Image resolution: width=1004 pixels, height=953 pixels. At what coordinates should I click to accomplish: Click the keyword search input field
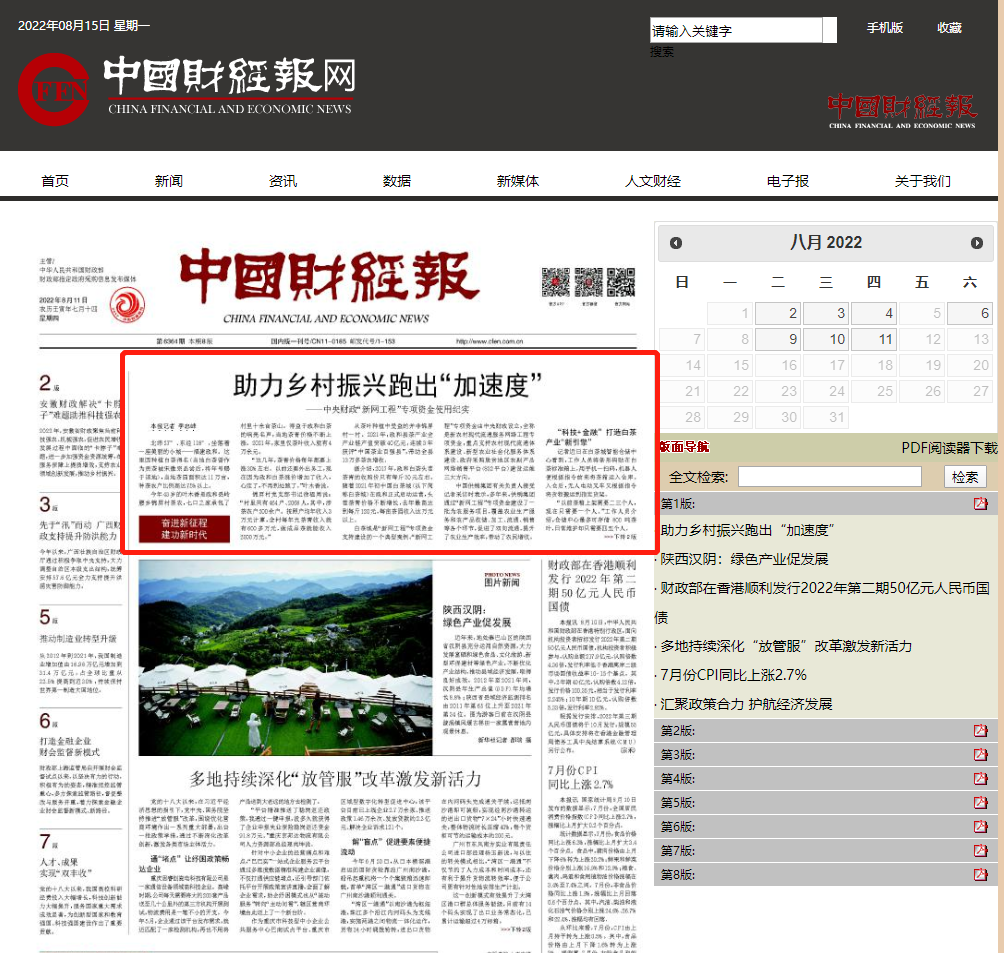tap(736, 30)
